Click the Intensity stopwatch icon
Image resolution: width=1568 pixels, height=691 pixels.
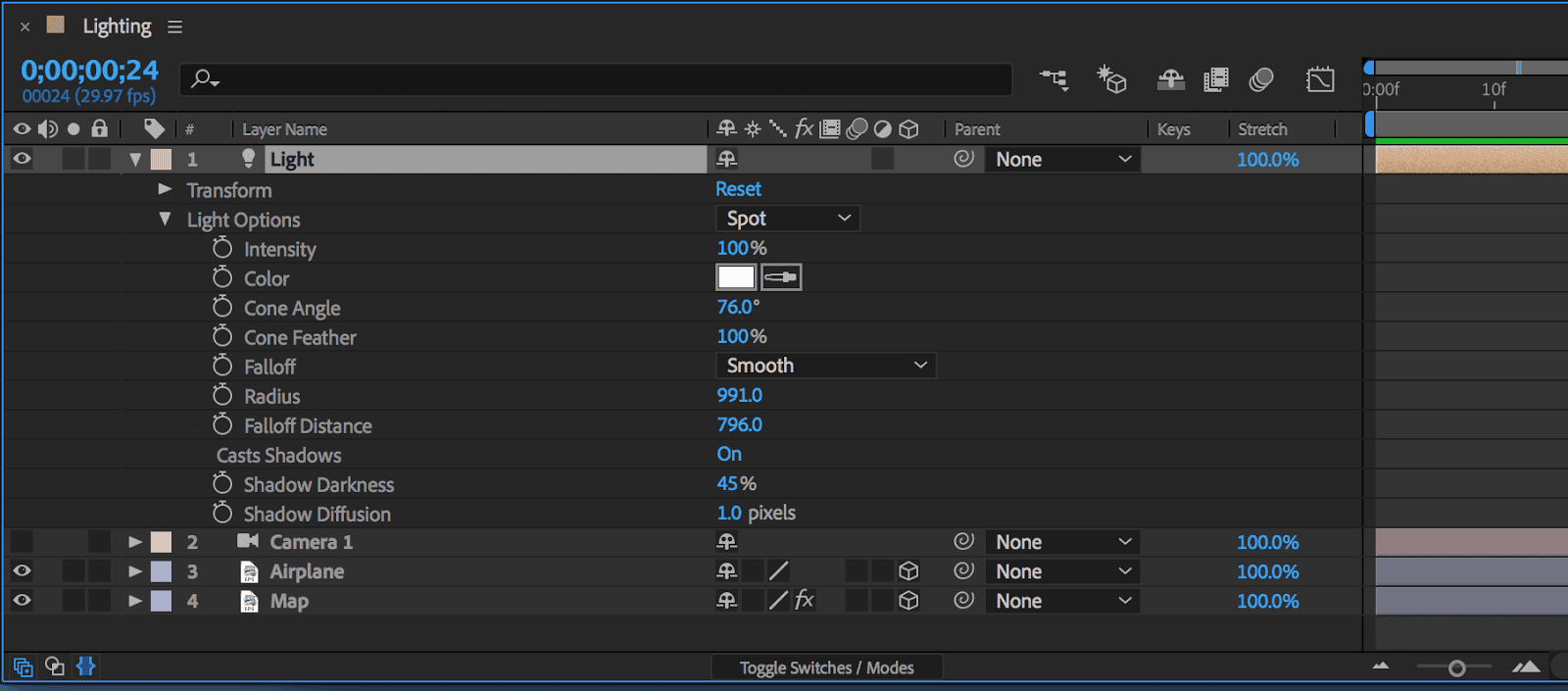222,249
